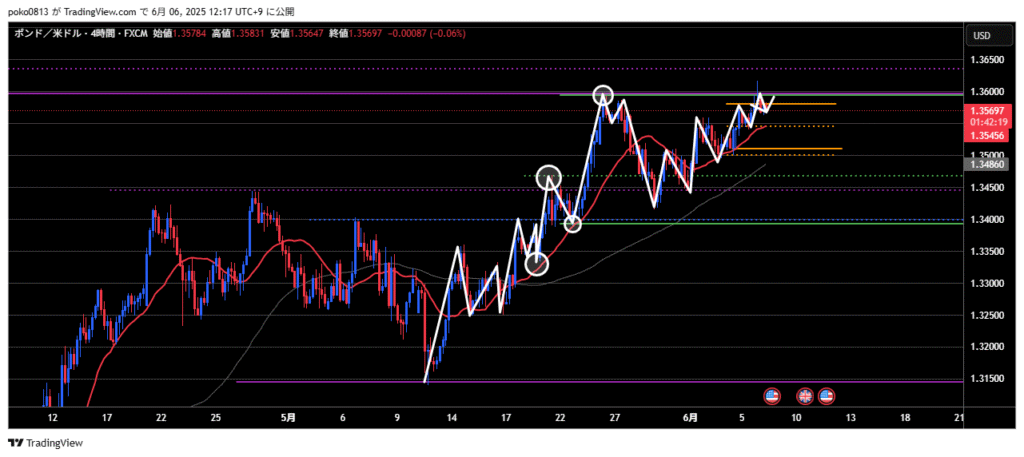Viewport: 1024px width, 457px height.
Task: Select the white circle at the 1.36000 peak
Action: coord(603,95)
